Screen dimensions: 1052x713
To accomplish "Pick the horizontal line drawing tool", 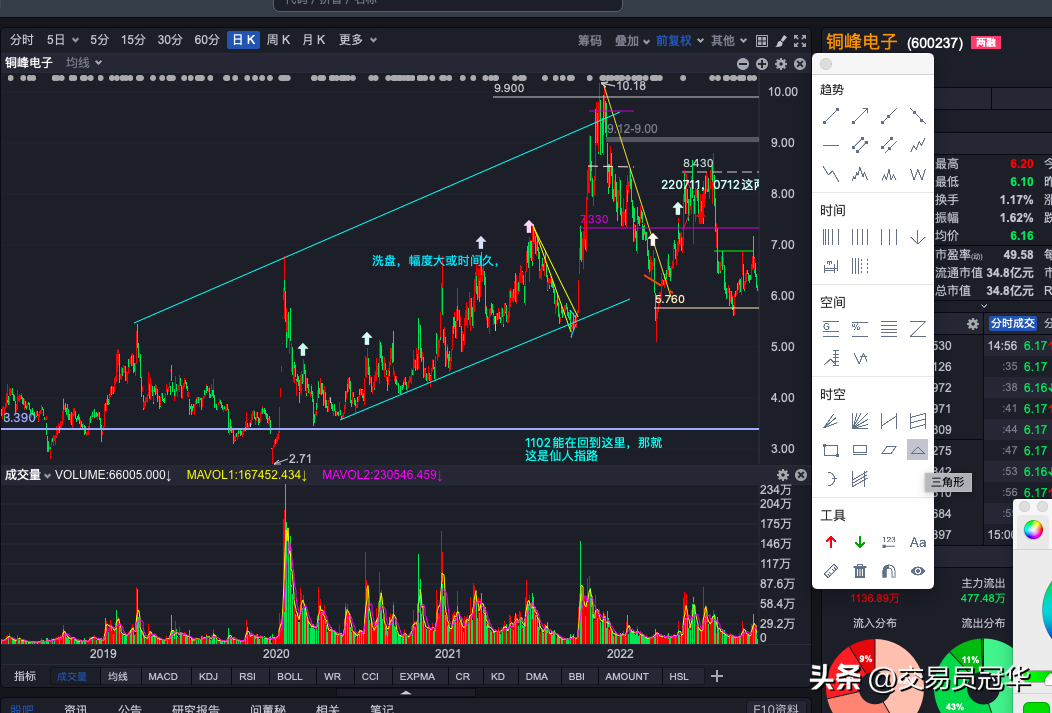I will coord(831,145).
